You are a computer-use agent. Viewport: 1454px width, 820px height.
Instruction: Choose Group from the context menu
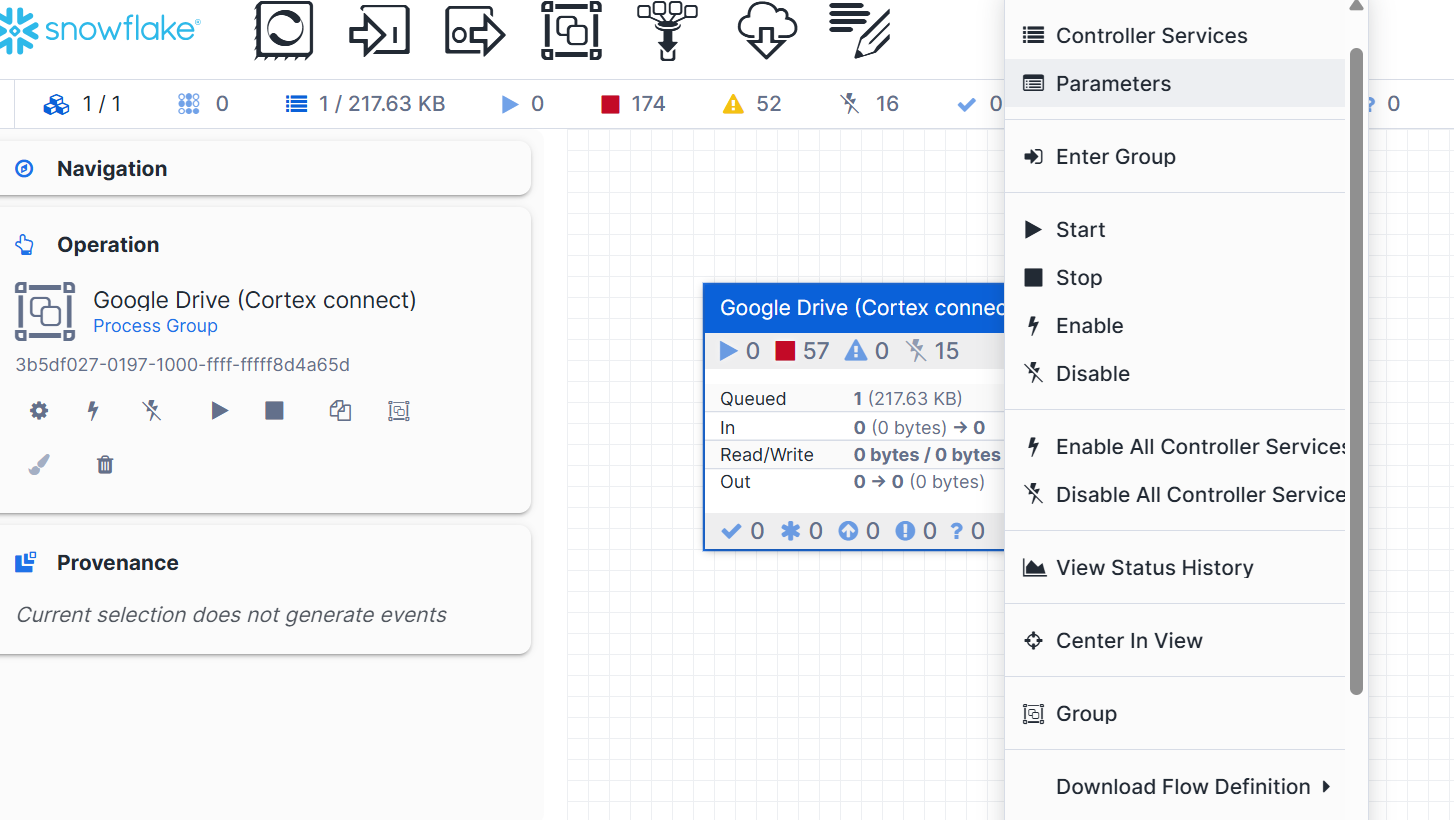pos(1174,714)
